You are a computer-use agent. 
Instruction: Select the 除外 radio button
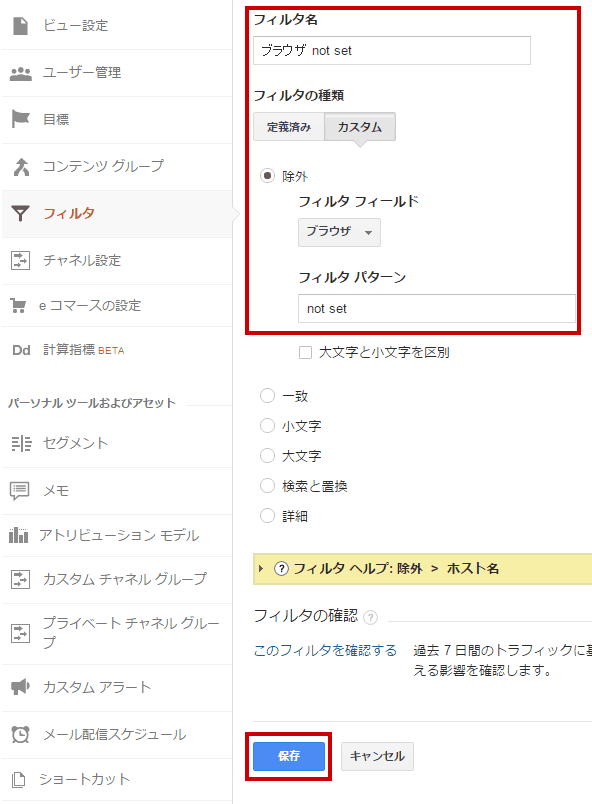(x=267, y=176)
